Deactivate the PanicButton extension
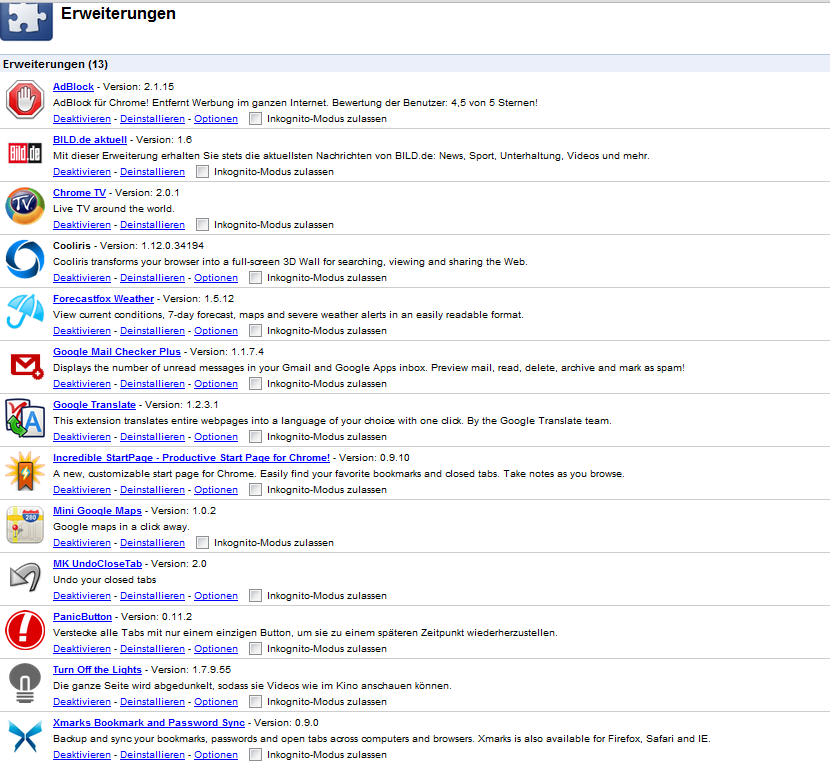830x764 pixels. point(82,648)
